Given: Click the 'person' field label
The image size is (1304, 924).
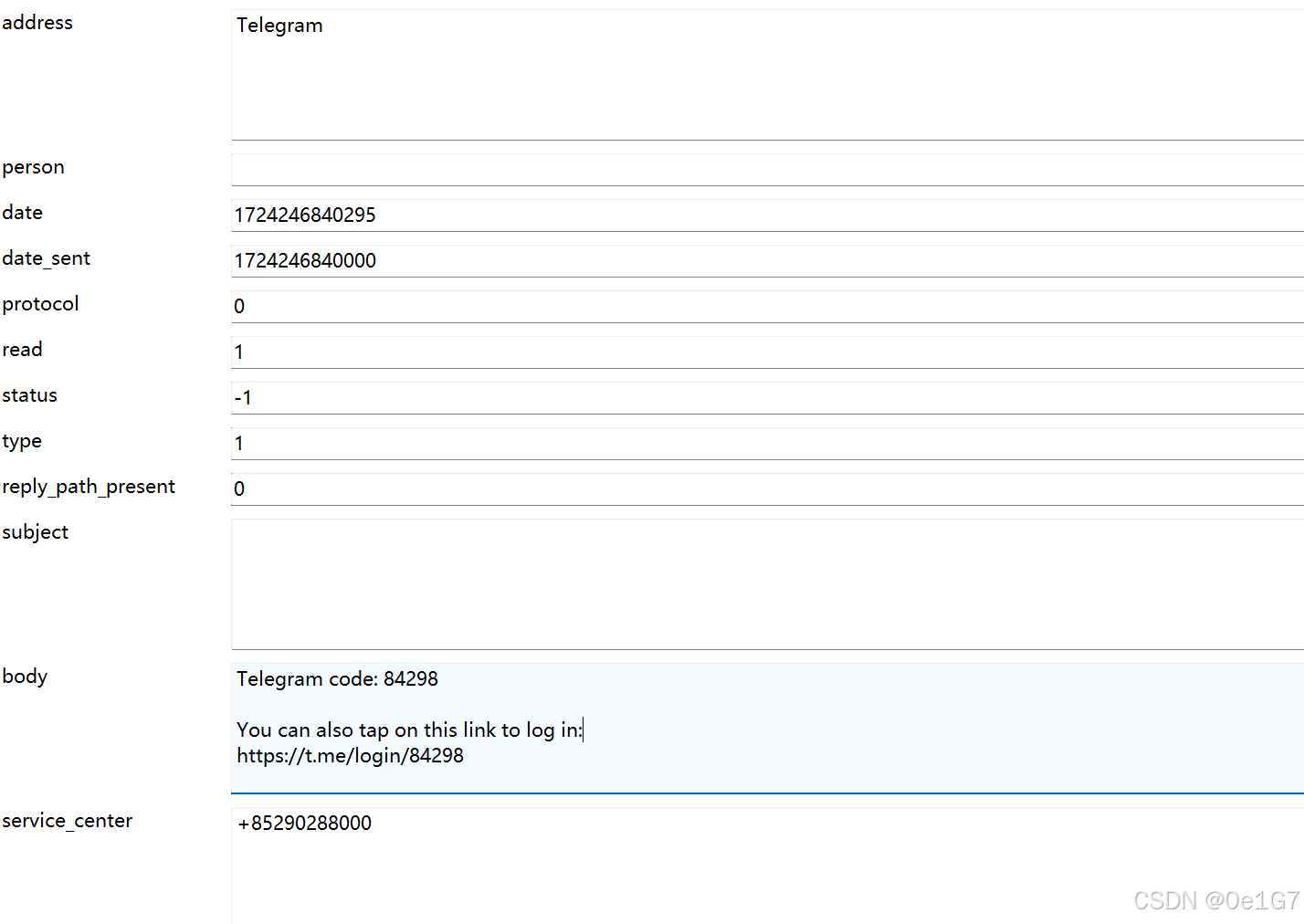Looking at the screenshot, I should point(34,168).
